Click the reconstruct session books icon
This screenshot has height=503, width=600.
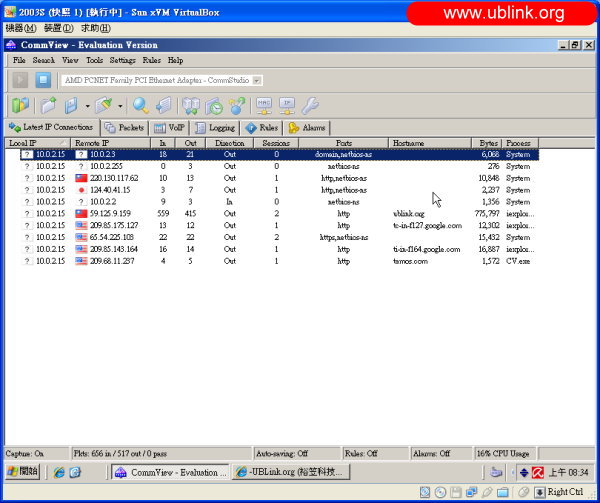click(x=191, y=106)
